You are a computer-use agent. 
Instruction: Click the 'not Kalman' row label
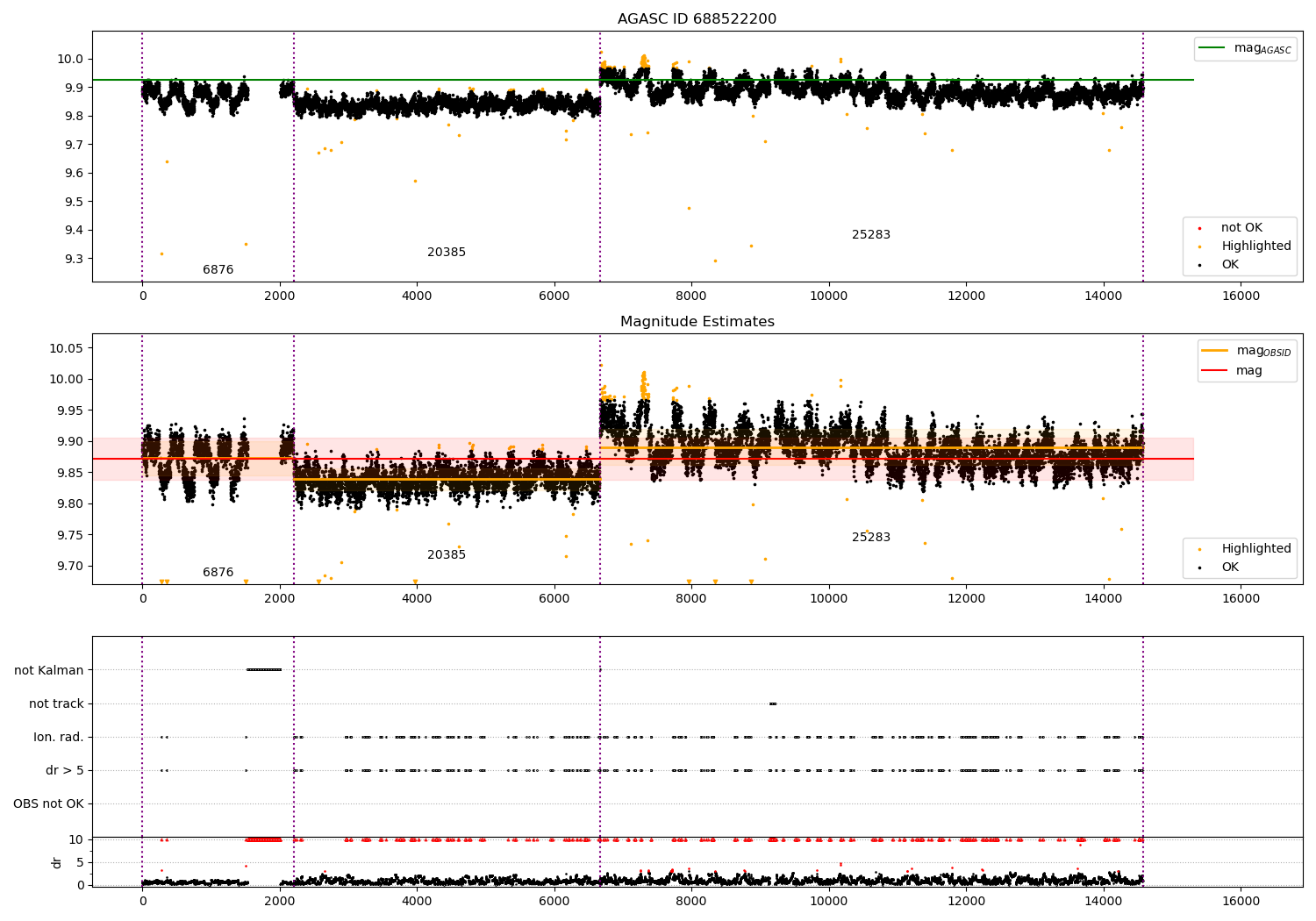pyautogui.click(x=49, y=670)
